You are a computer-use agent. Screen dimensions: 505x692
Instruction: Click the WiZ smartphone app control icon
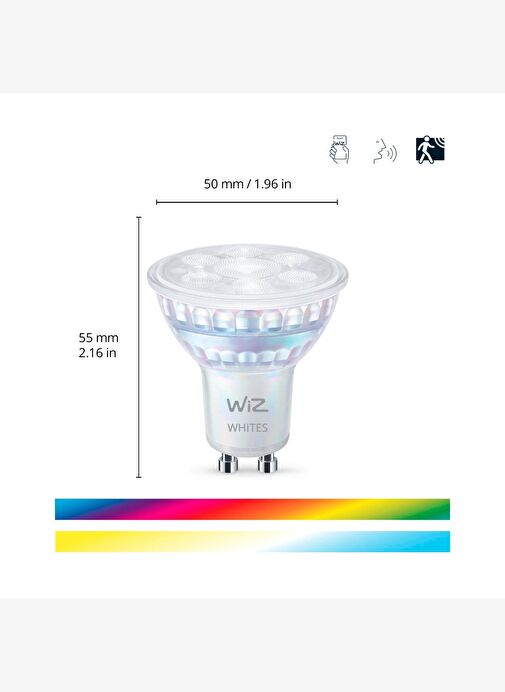(339, 150)
